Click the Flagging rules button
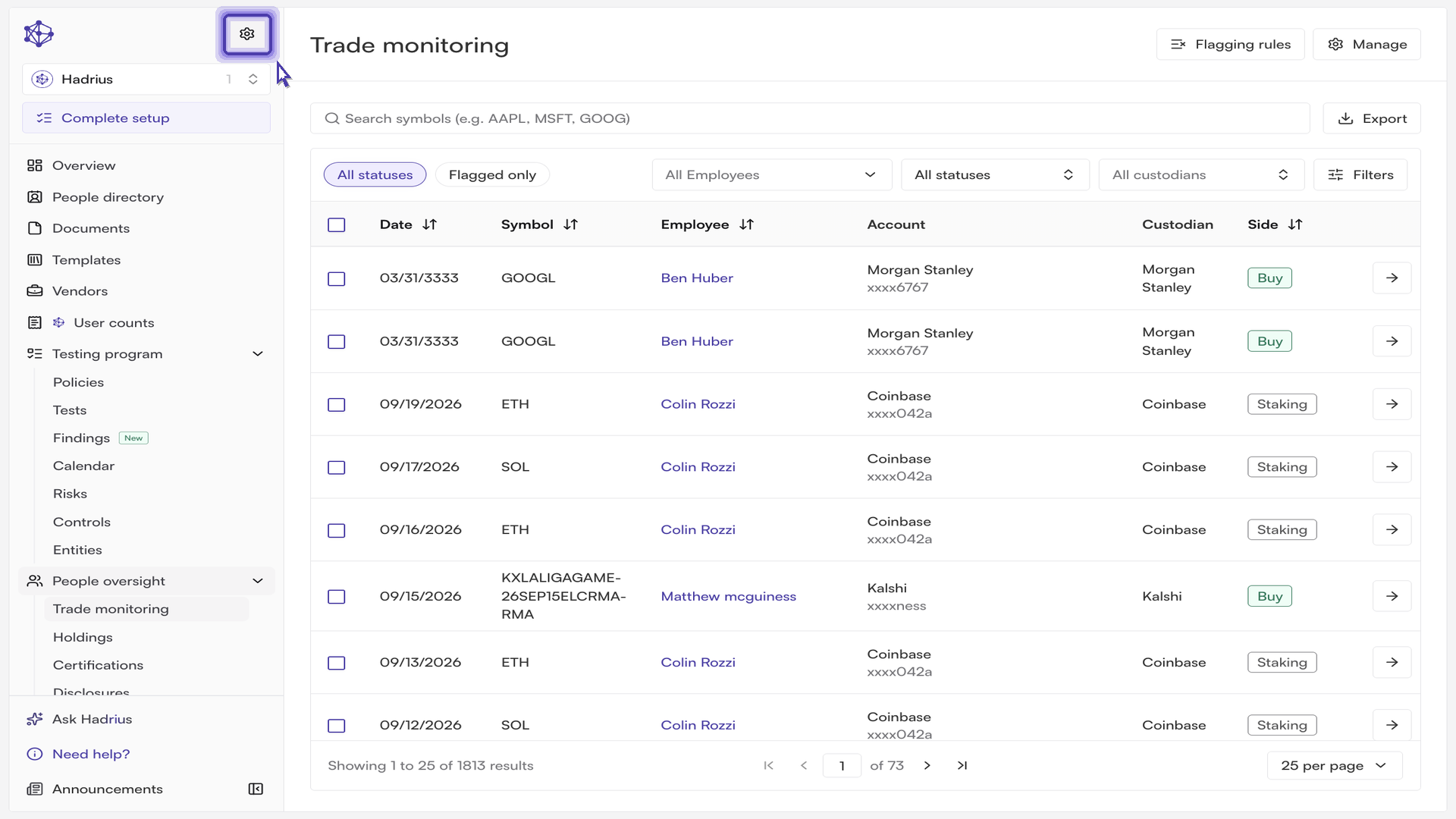1456x819 pixels. (1230, 45)
